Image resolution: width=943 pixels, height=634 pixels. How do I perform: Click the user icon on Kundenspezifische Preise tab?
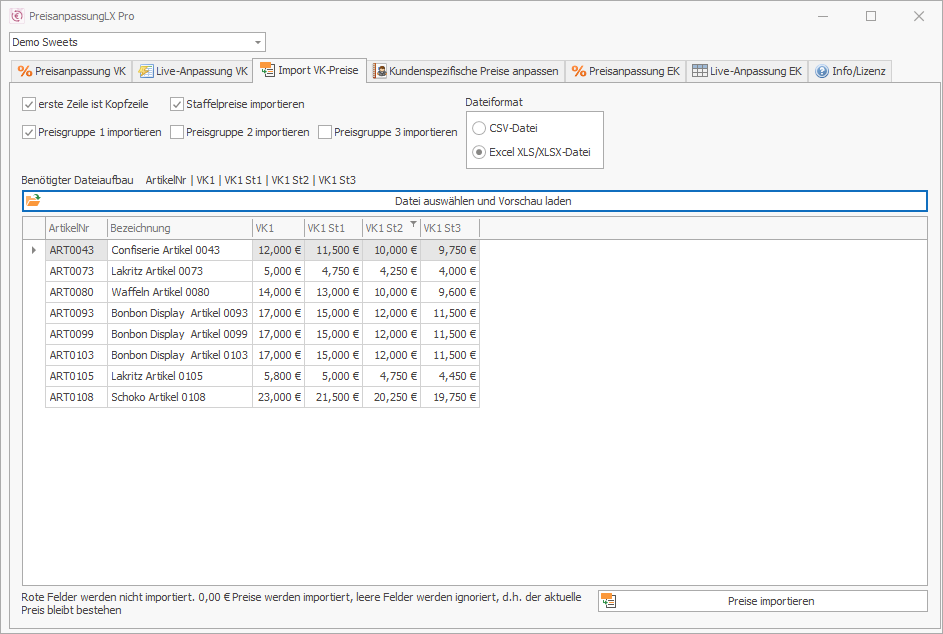pos(380,72)
